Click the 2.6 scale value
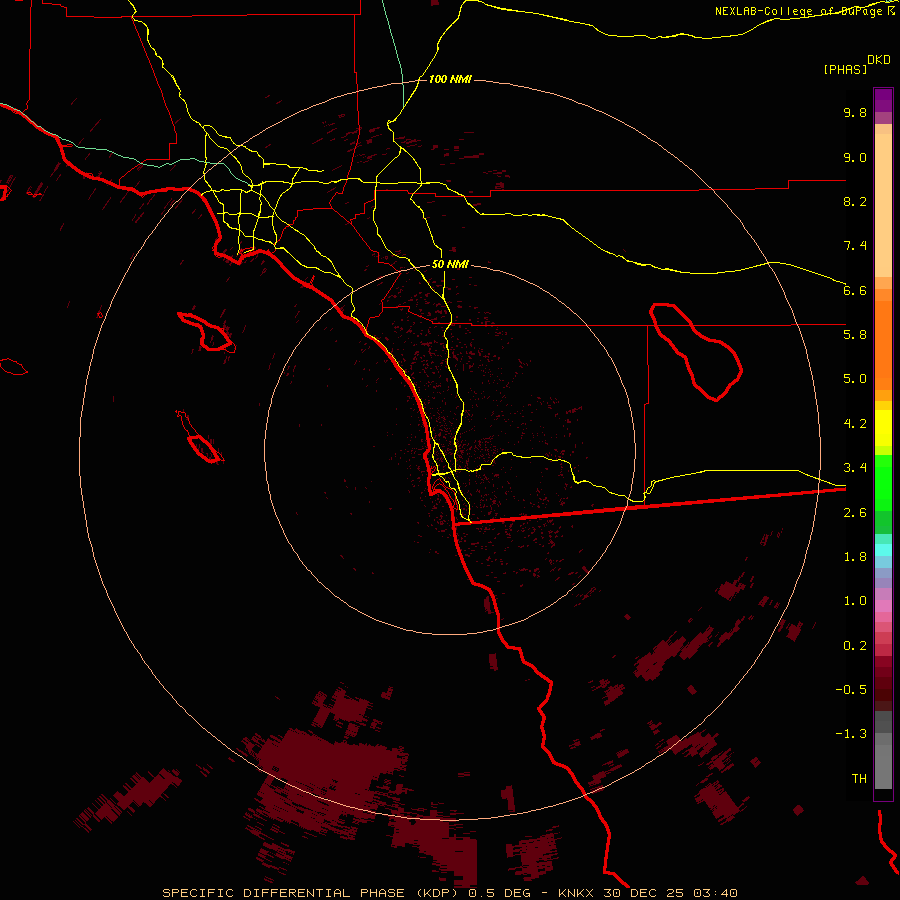The width and height of the screenshot is (900, 900). coord(855,513)
